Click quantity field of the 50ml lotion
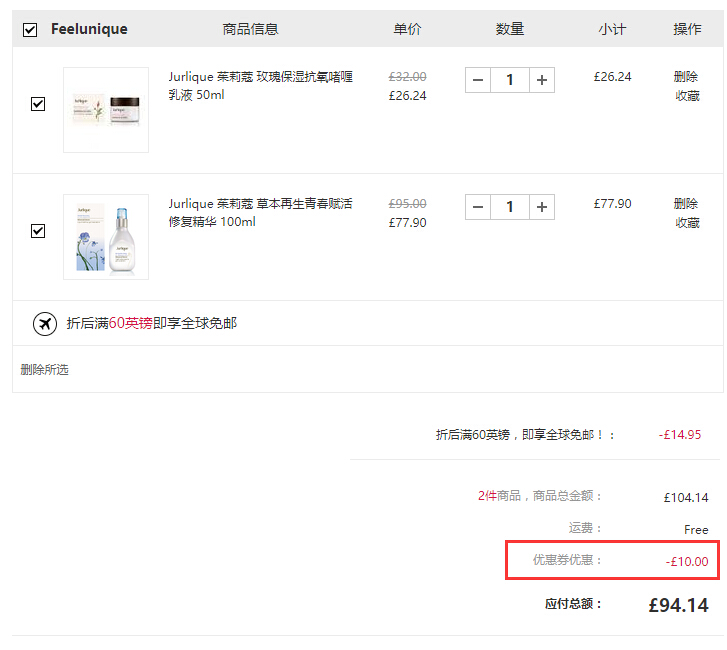 (x=510, y=80)
